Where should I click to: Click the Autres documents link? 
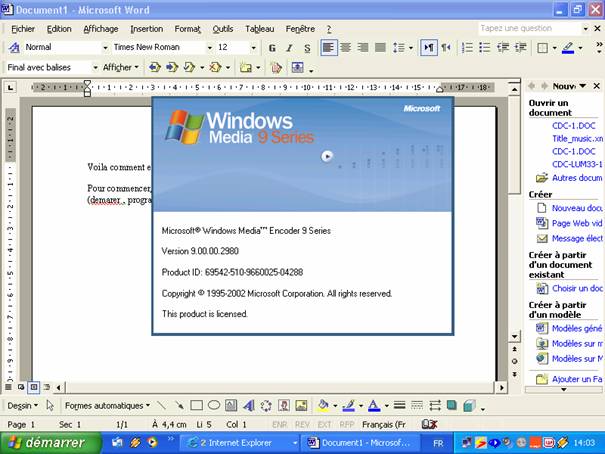[x=577, y=178]
